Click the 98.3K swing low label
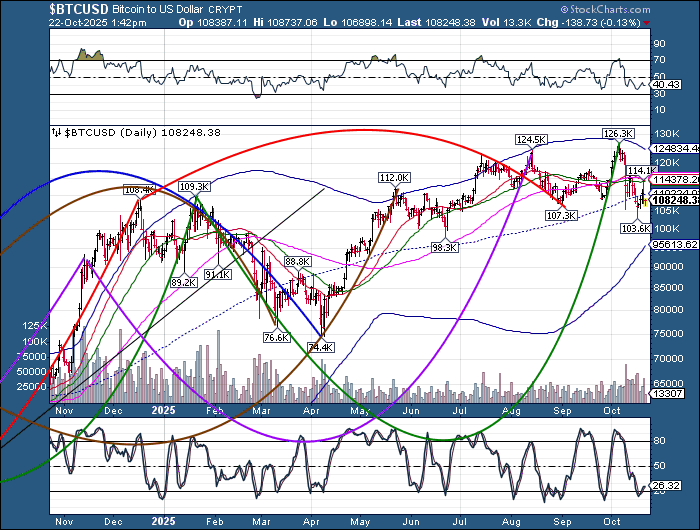This screenshot has height=530, width=700. [445, 246]
